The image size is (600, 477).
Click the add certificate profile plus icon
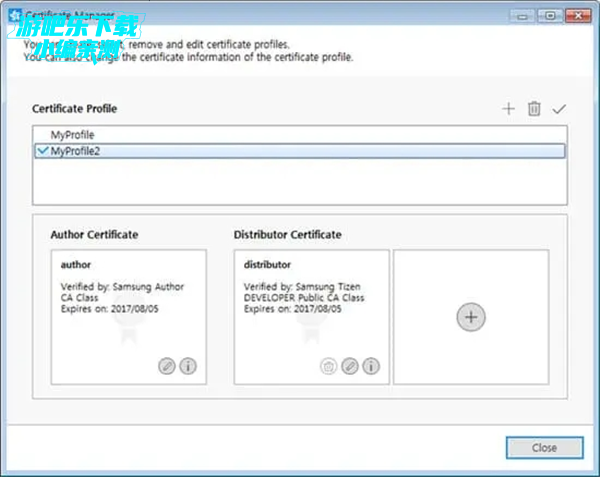[x=509, y=109]
